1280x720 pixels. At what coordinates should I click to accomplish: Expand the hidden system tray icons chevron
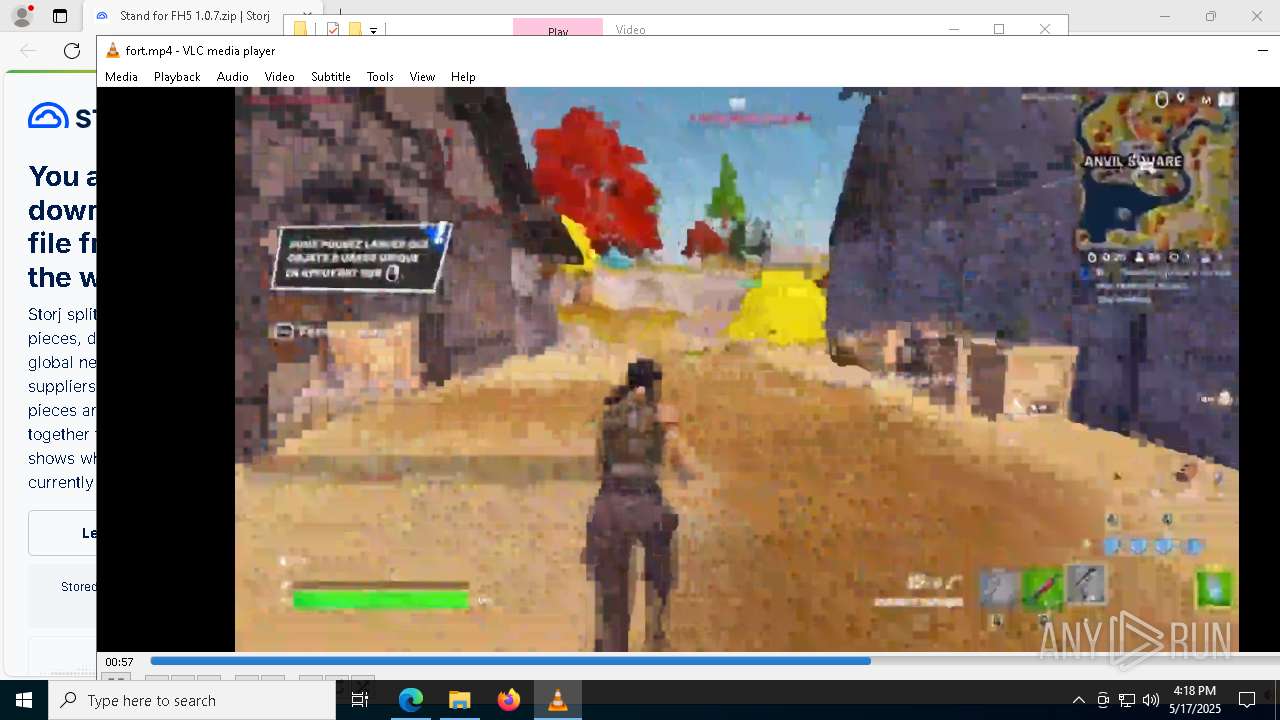click(1078, 700)
